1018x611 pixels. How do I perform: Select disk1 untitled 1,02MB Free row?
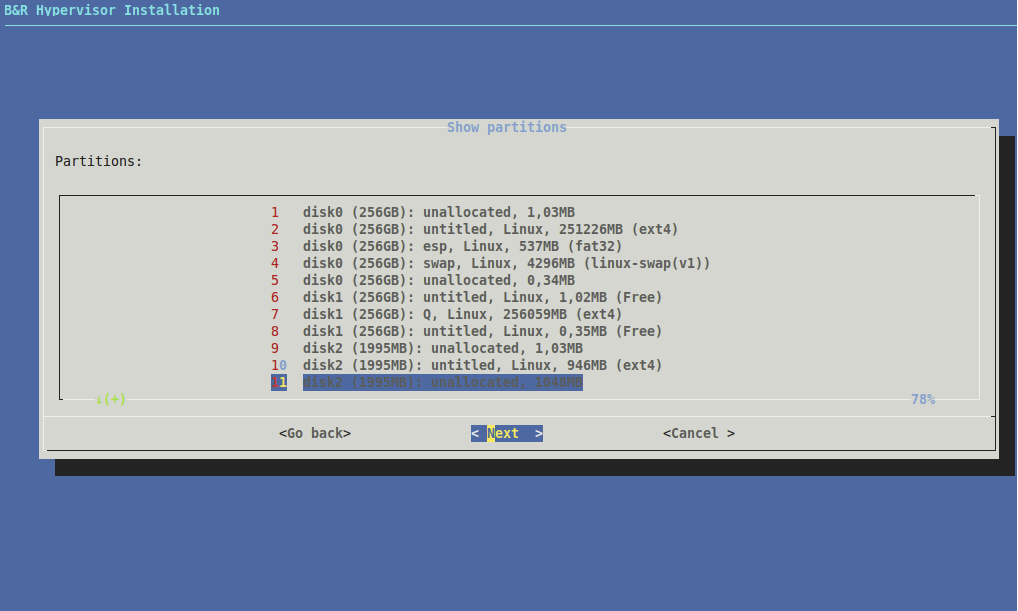coord(467,297)
